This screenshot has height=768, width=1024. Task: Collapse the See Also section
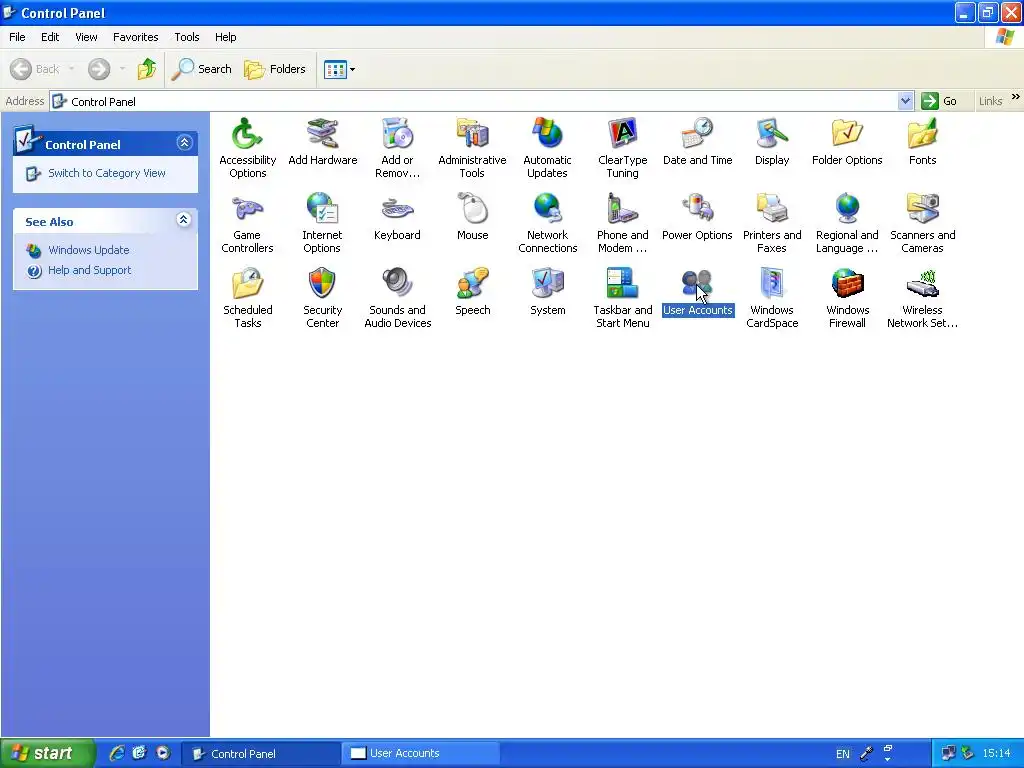click(x=184, y=220)
